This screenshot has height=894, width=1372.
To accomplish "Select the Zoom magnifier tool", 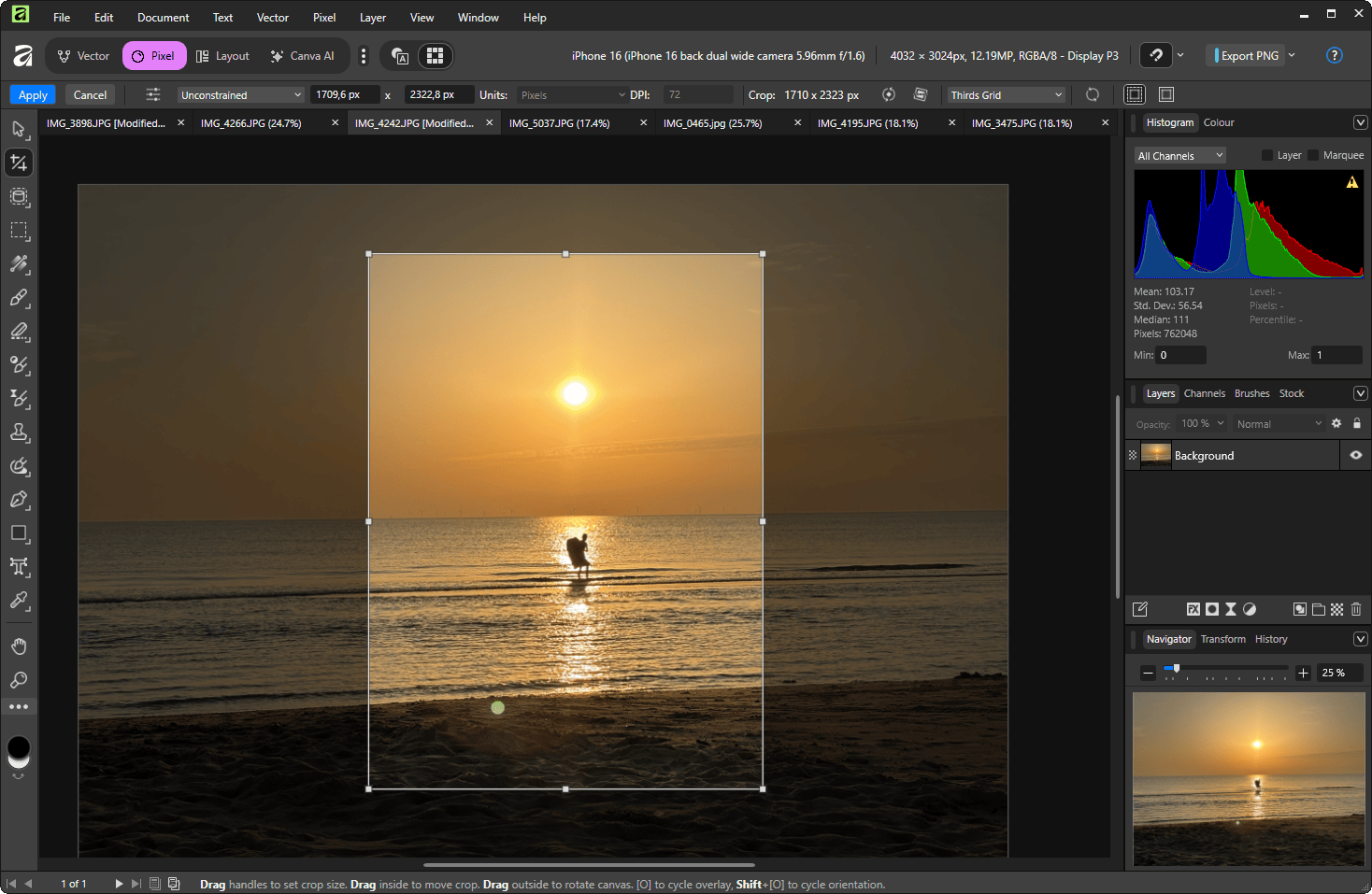I will click(x=19, y=680).
